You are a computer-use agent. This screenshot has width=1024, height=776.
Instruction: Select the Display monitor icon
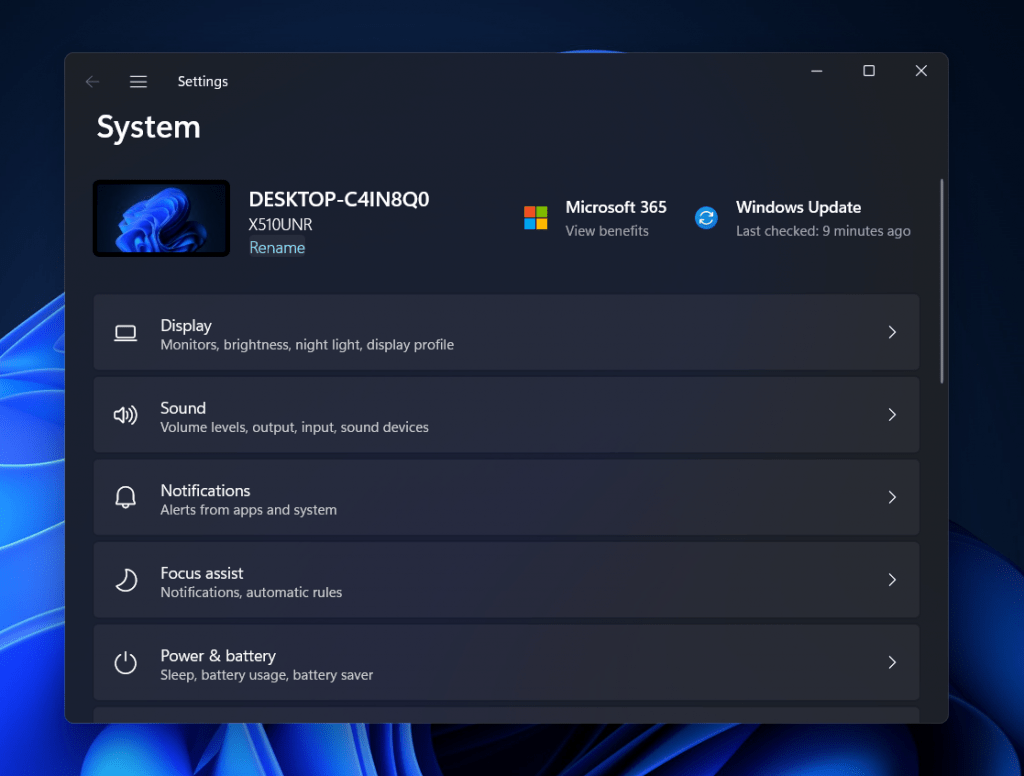point(125,332)
